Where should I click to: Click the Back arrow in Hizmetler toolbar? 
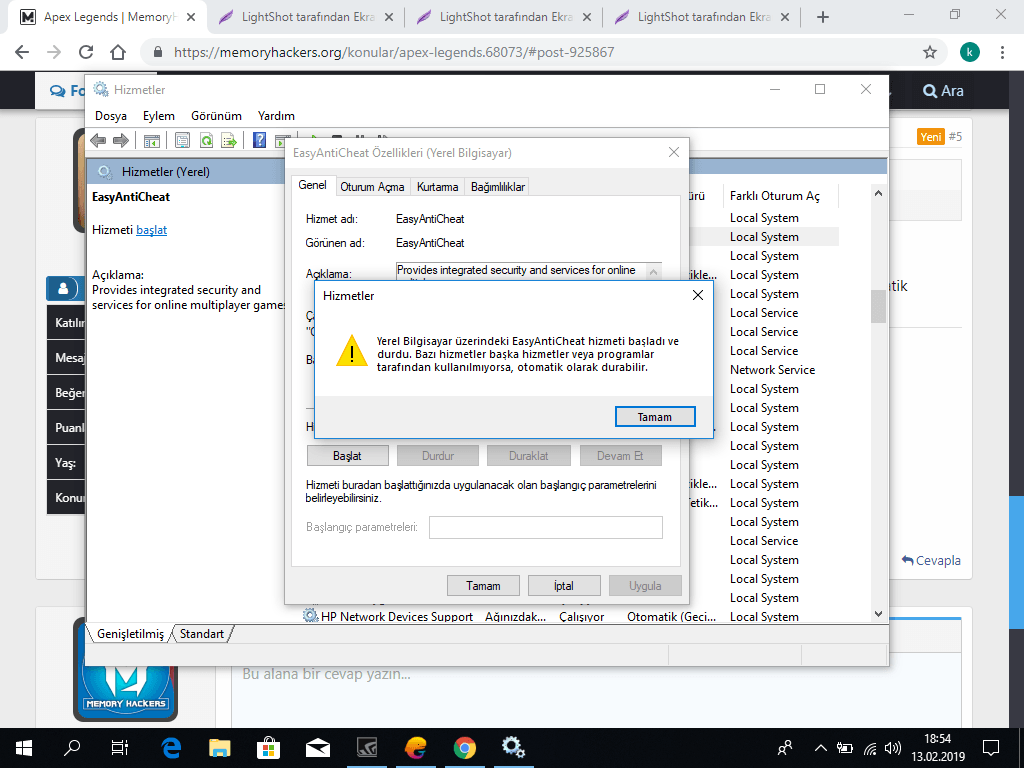(98, 140)
